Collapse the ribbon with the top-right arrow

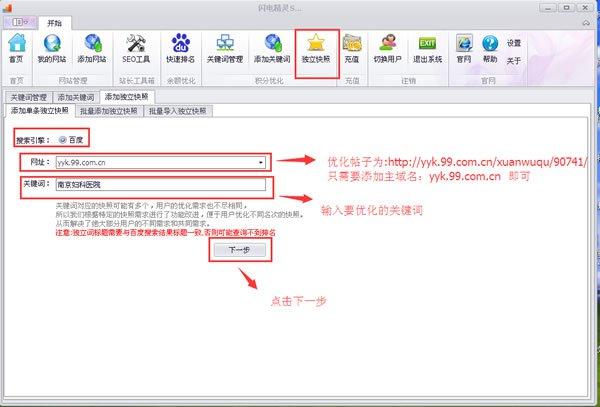tap(586, 23)
